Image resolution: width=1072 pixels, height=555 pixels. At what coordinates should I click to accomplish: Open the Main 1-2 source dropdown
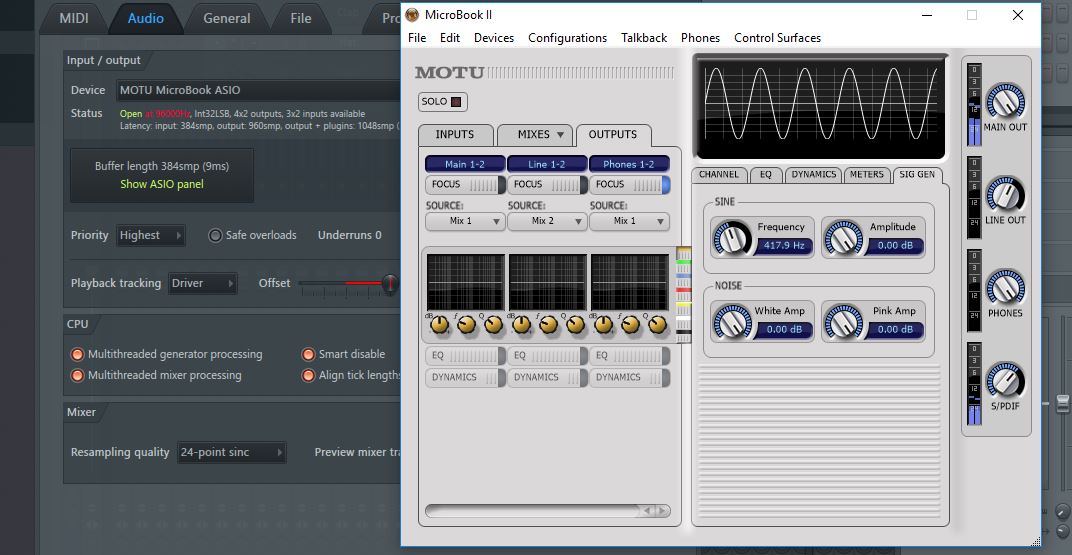(x=465, y=221)
